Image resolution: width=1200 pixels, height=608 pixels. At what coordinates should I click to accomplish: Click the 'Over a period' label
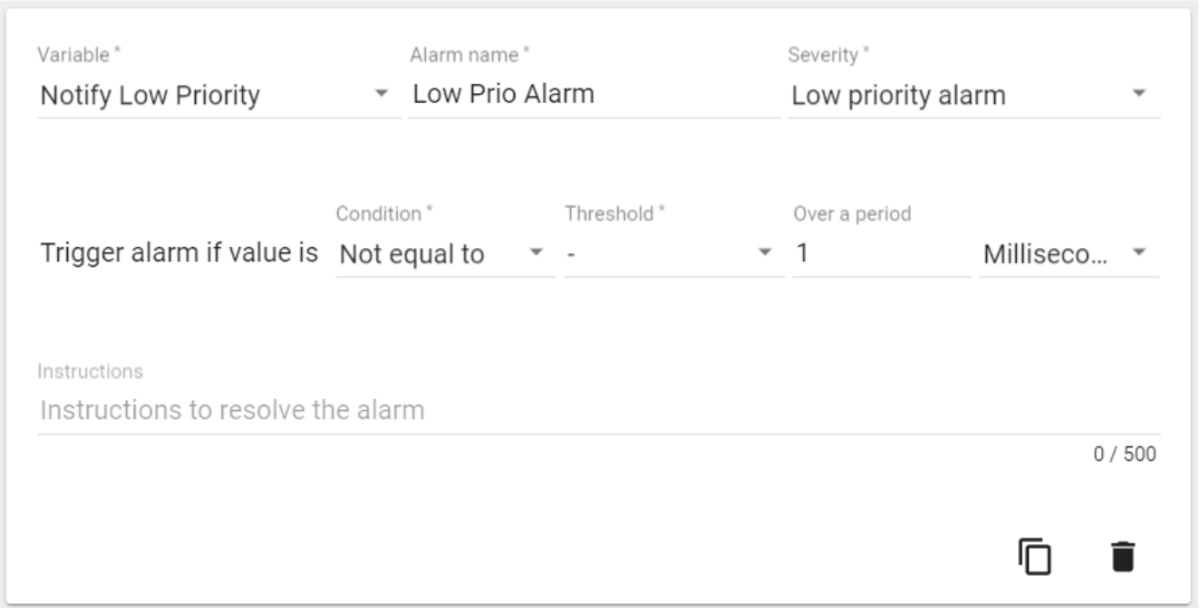(x=852, y=214)
